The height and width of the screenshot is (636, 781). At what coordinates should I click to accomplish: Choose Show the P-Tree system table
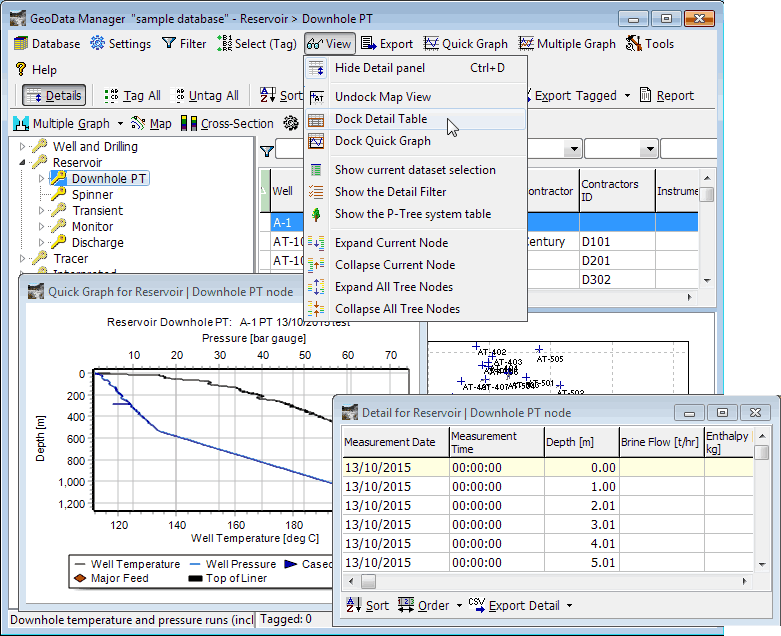tap(415, 214)
